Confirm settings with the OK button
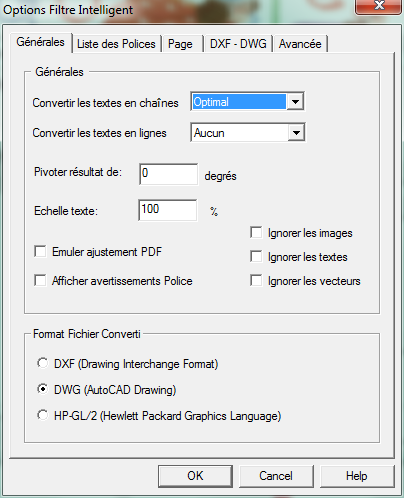This screenshot has width=404, height=498. pyautogui.click(x=195, y=476)
